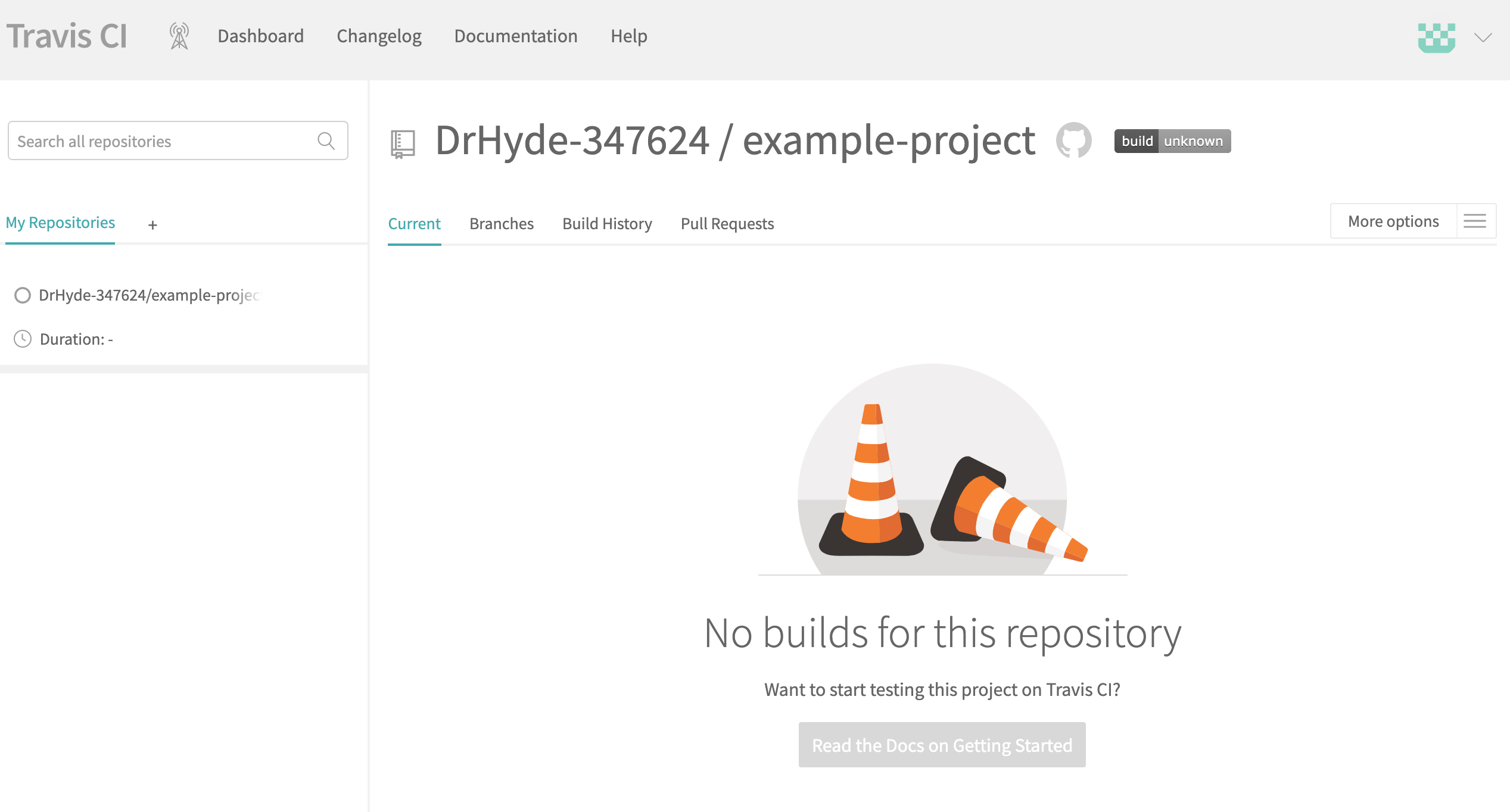The height and width of the screenshot is (812, 1510).
Task: Click the plus icon to add a repository
Action: [152, 225]
